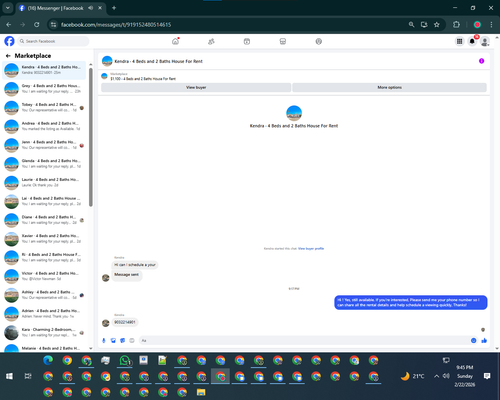Click the Messenger Facebook browser tab
This screenshot has width=500, height=400.
(61, 8)
